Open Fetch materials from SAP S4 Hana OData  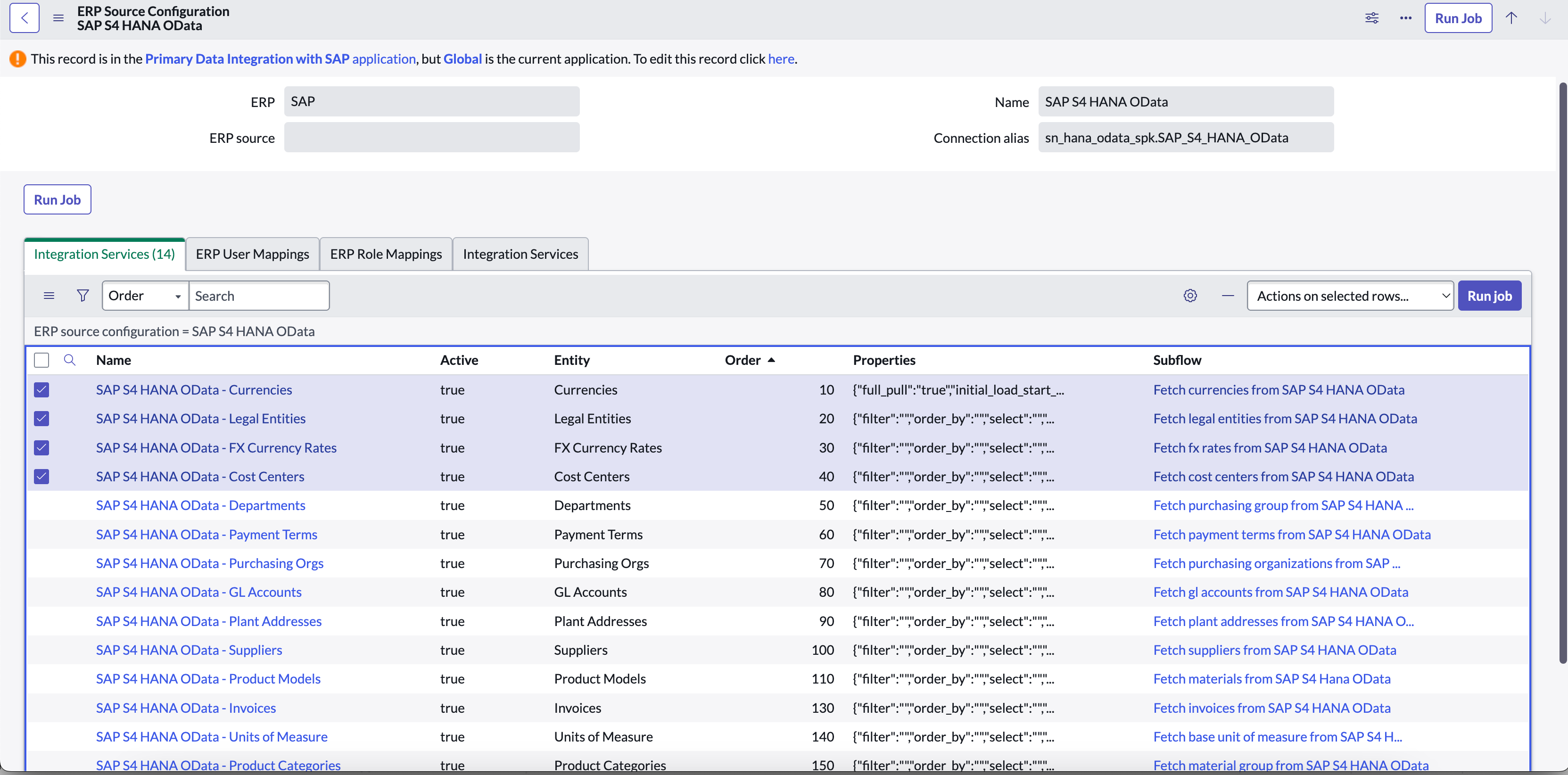1271,679
